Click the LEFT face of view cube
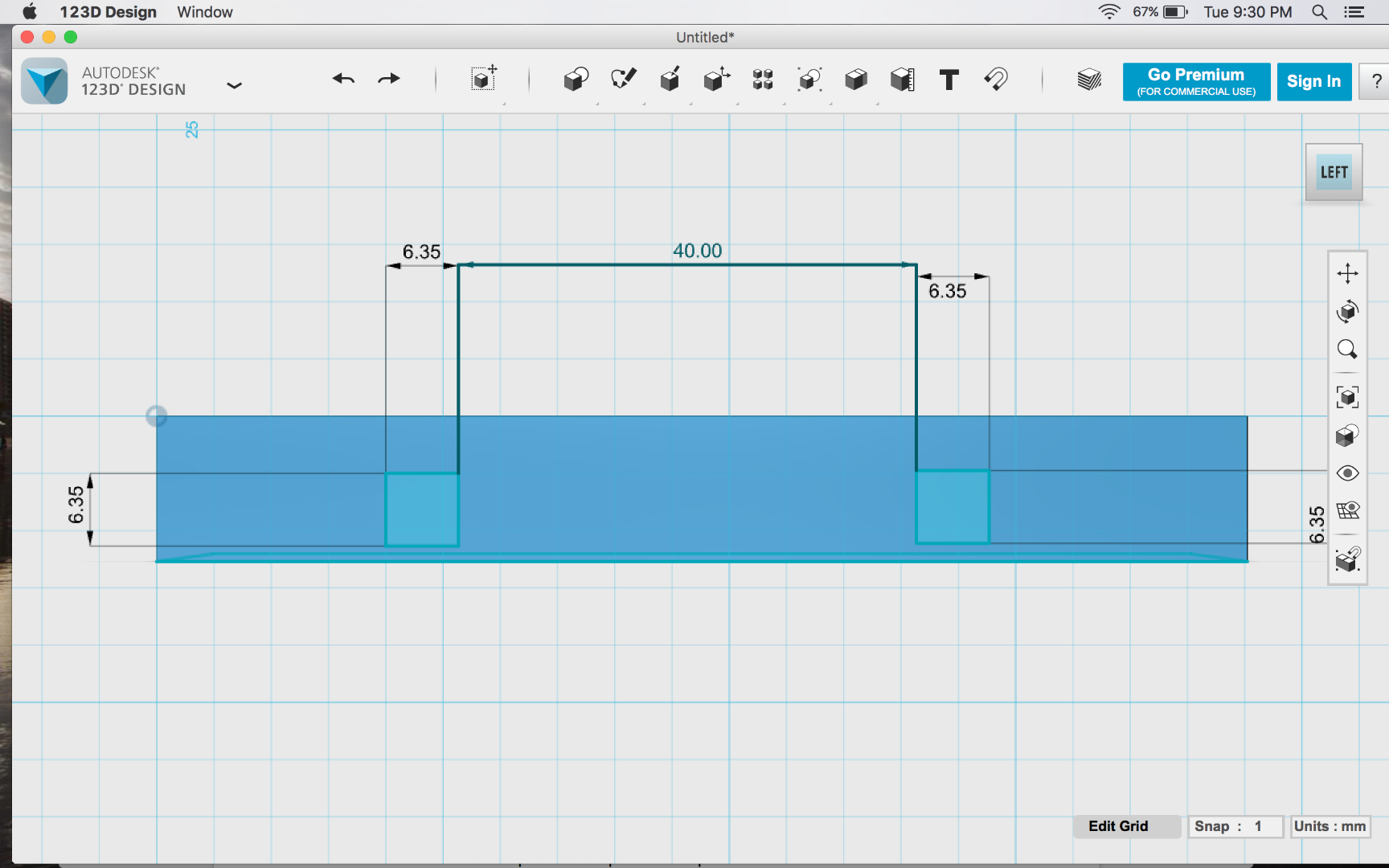Viewport: 1389px width, 868px height. [1334, 172]
